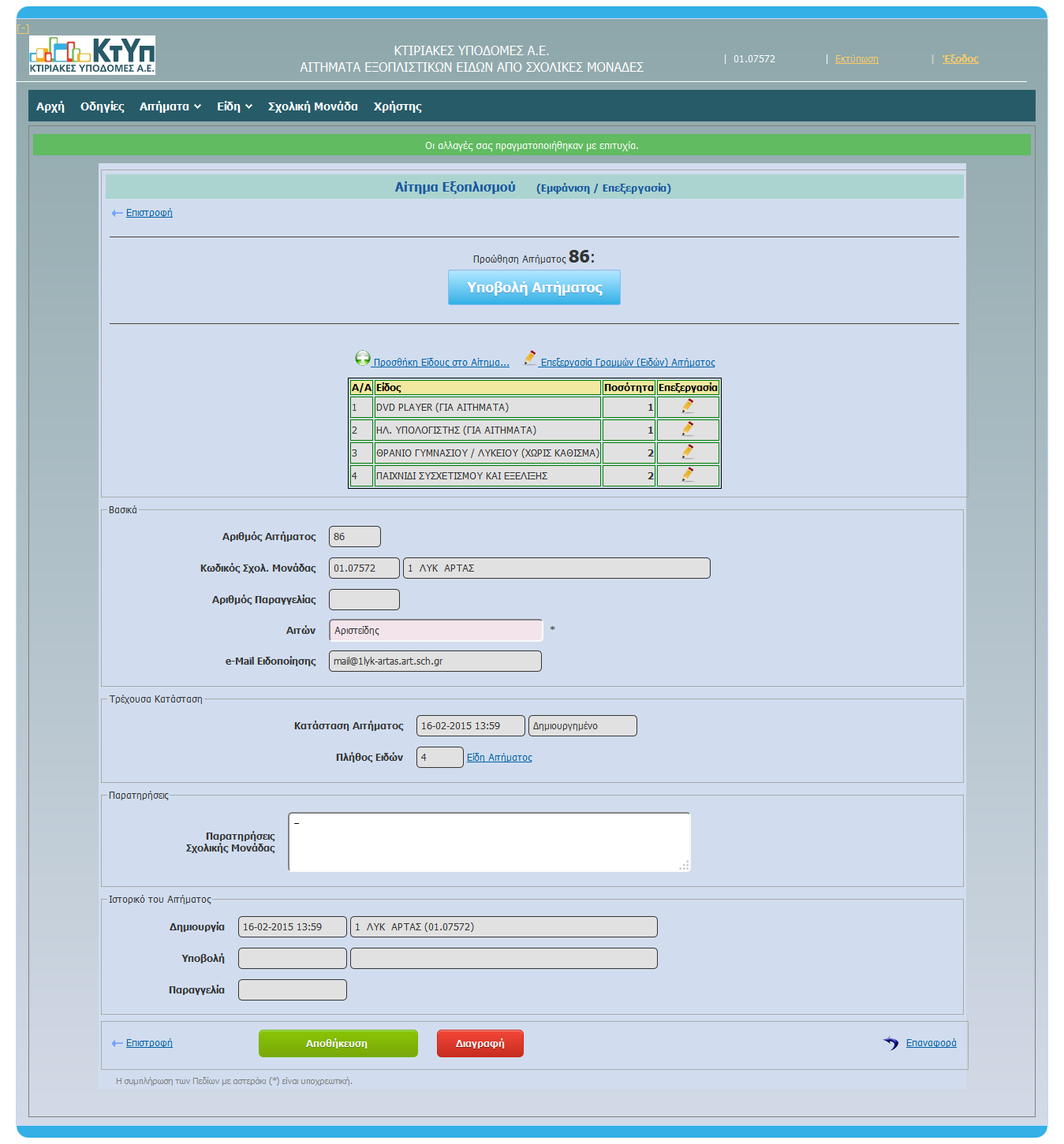The height and width of the screenshot is (1144, 1064).
Task: Click the ΗΛ. ΥΠΟΛΟΓΙΣΤΗΣ (ΓΙΑ ΑΙΤΗΜΑΤΑ) cell
Action: [x=487, y=430]
